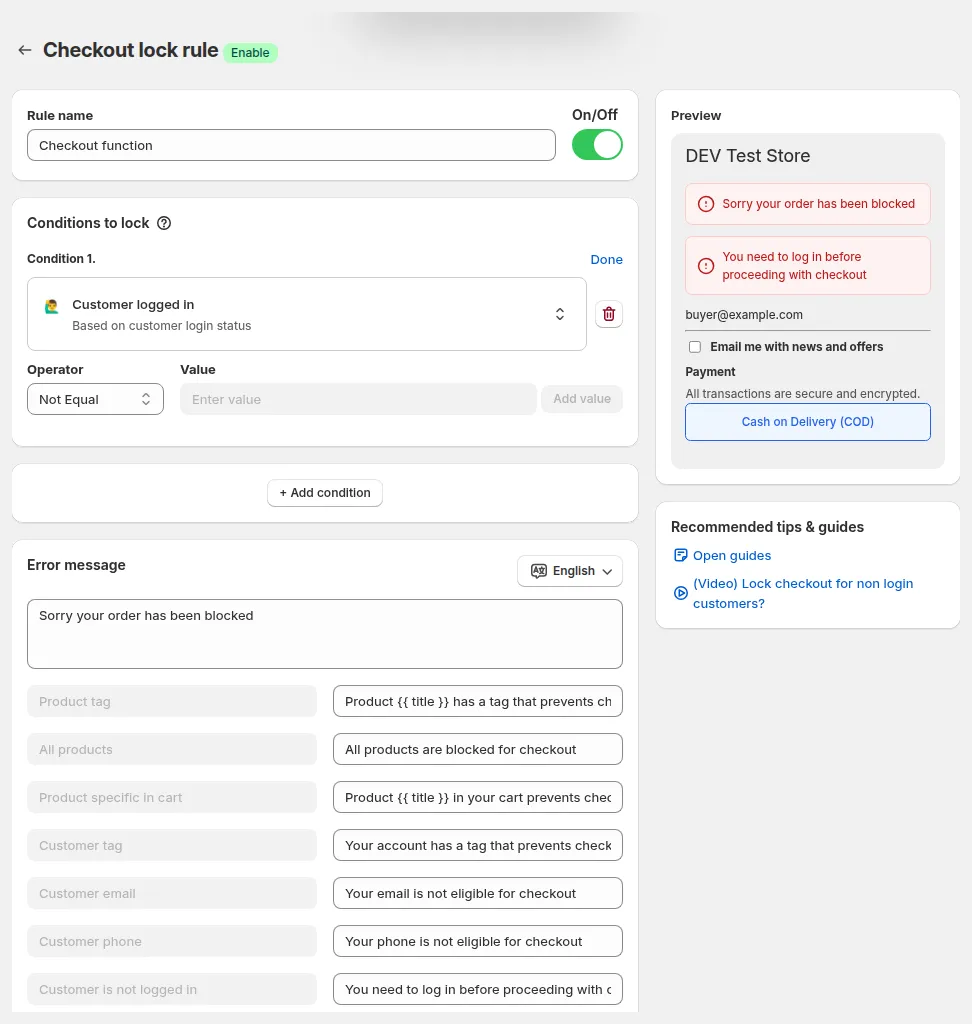
Task: Delete Condition 1 with the trash icon
Action: 609,314
